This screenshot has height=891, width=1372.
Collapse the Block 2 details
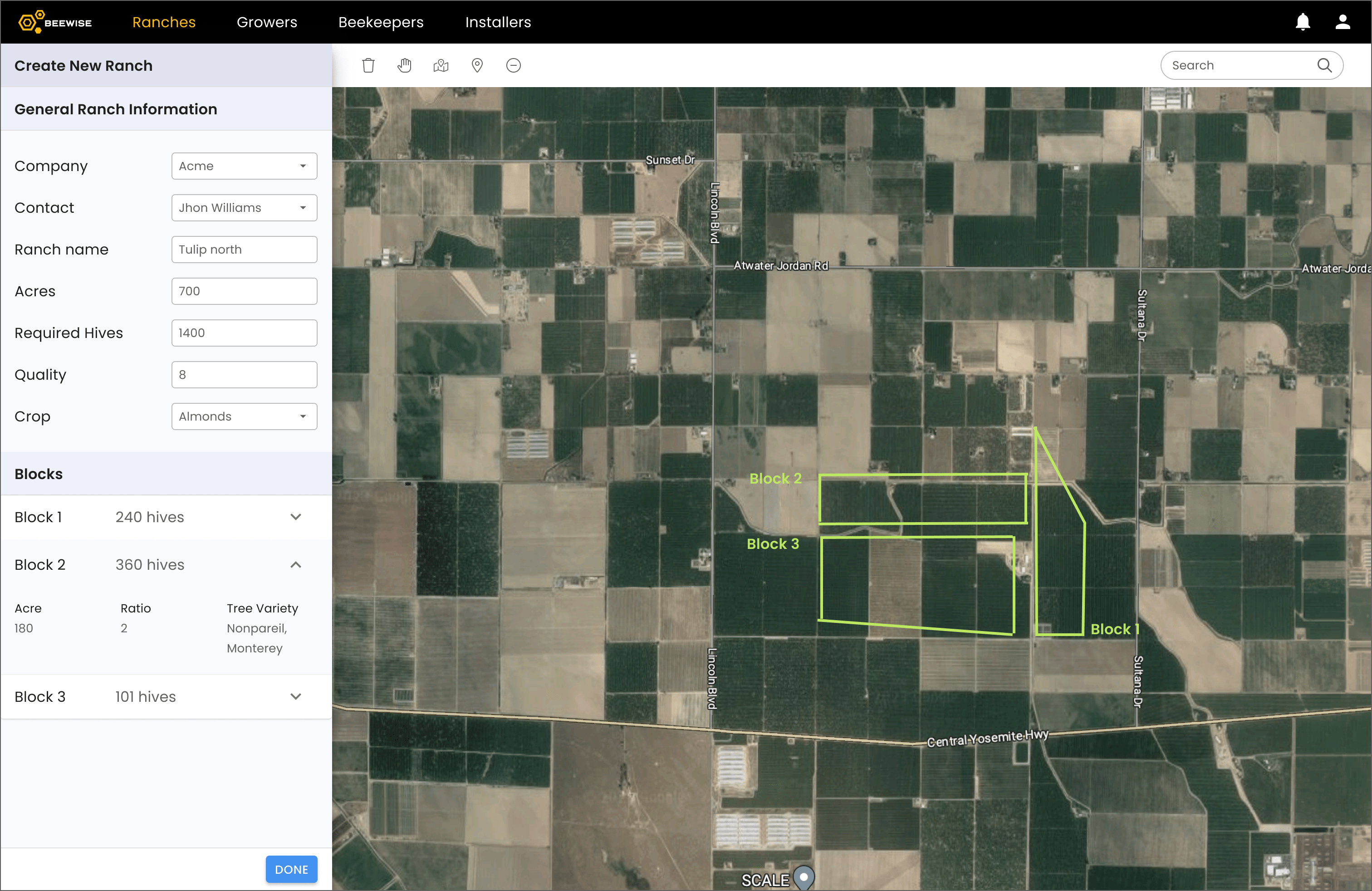296,565
